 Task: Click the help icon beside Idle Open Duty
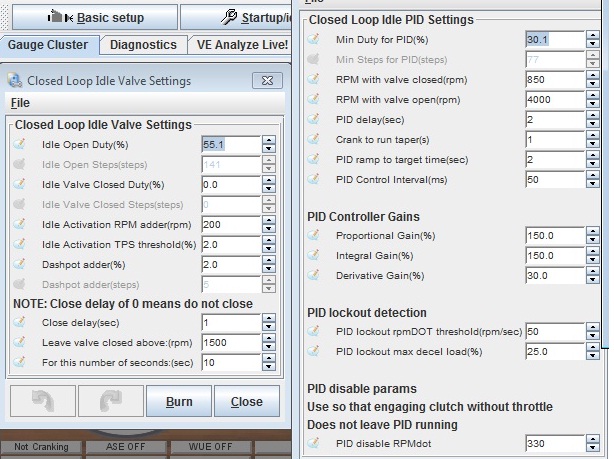pyautogui.click(x=20, y=144)
